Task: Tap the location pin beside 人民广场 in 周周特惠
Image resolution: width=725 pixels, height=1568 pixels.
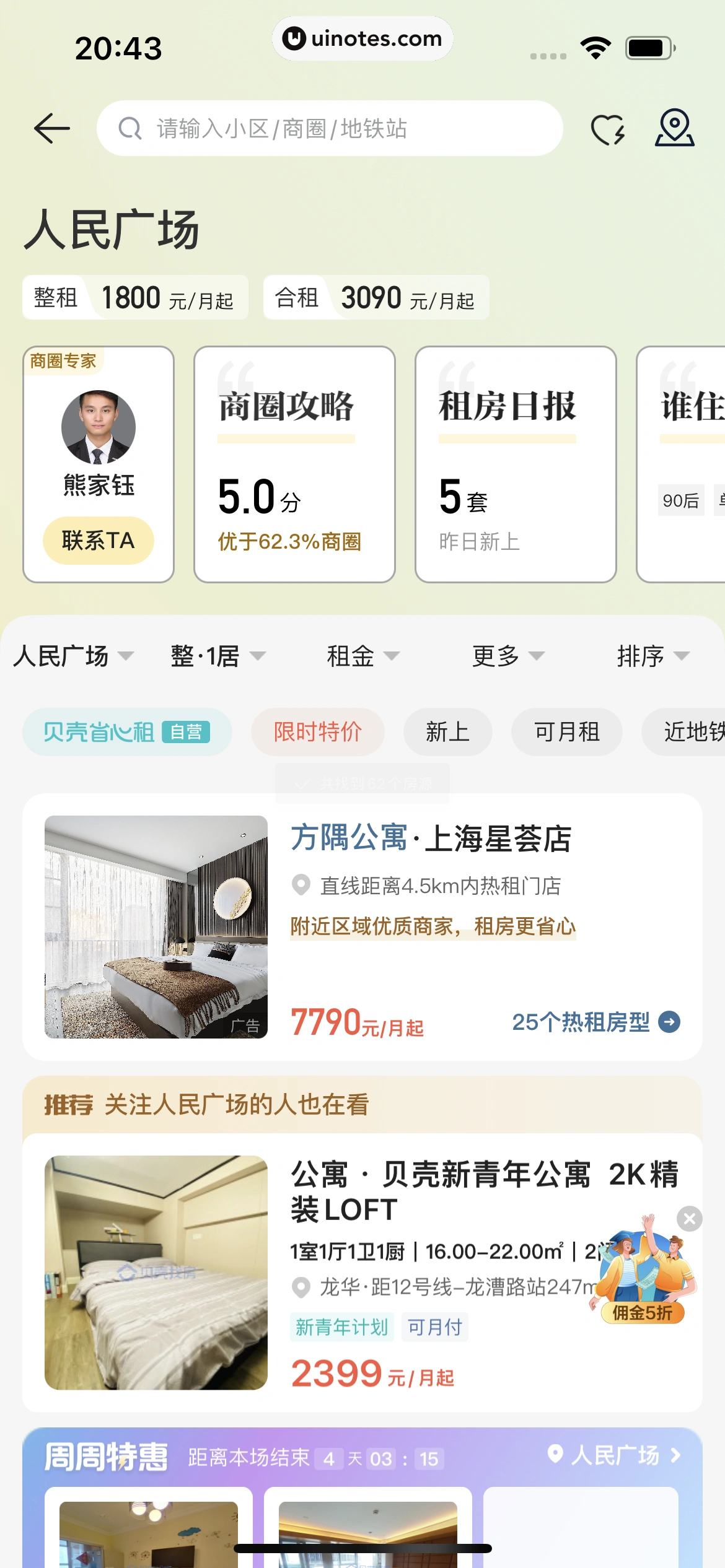Action: pos(555,1454)
